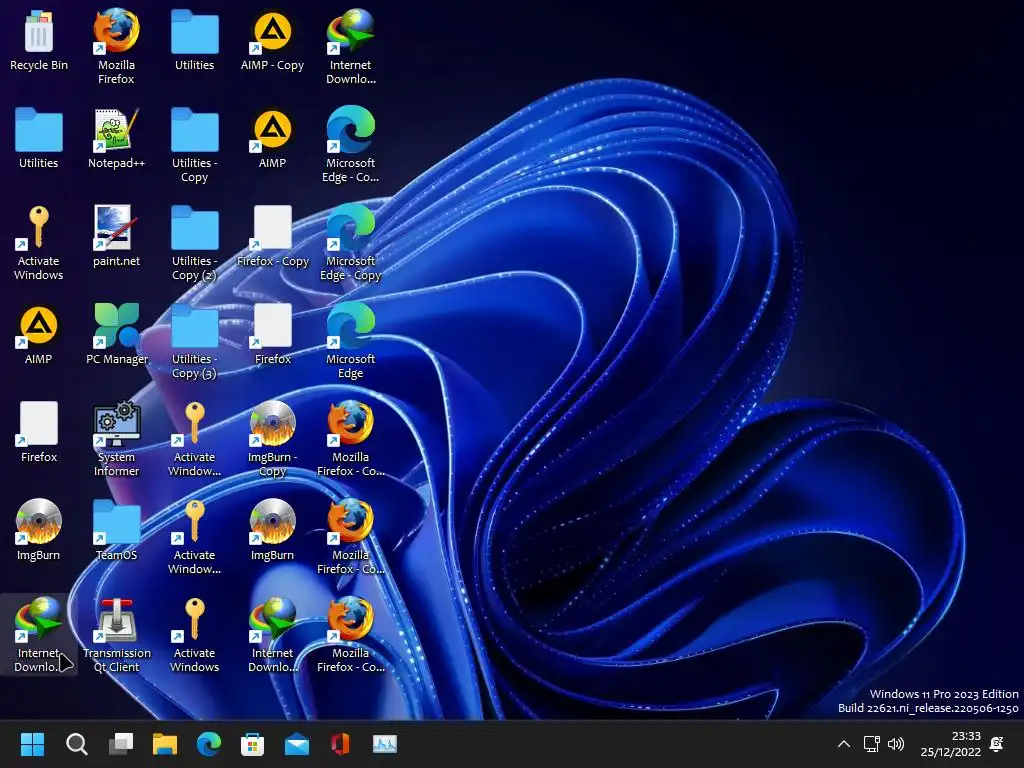Open Microsoft Store from the taskbar
Viewport: 1024px width, 768px height.
253,744
